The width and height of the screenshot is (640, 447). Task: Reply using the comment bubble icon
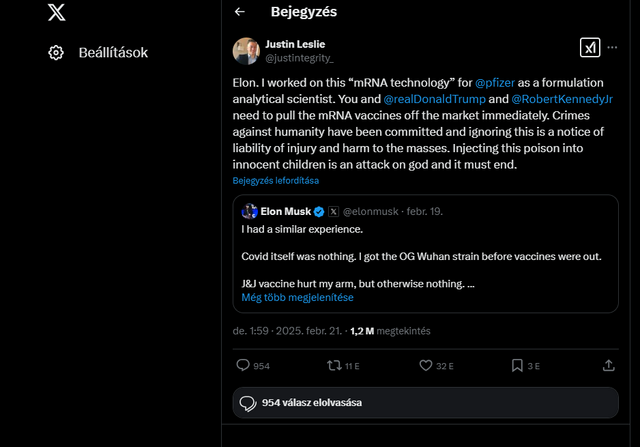point(243,366)
